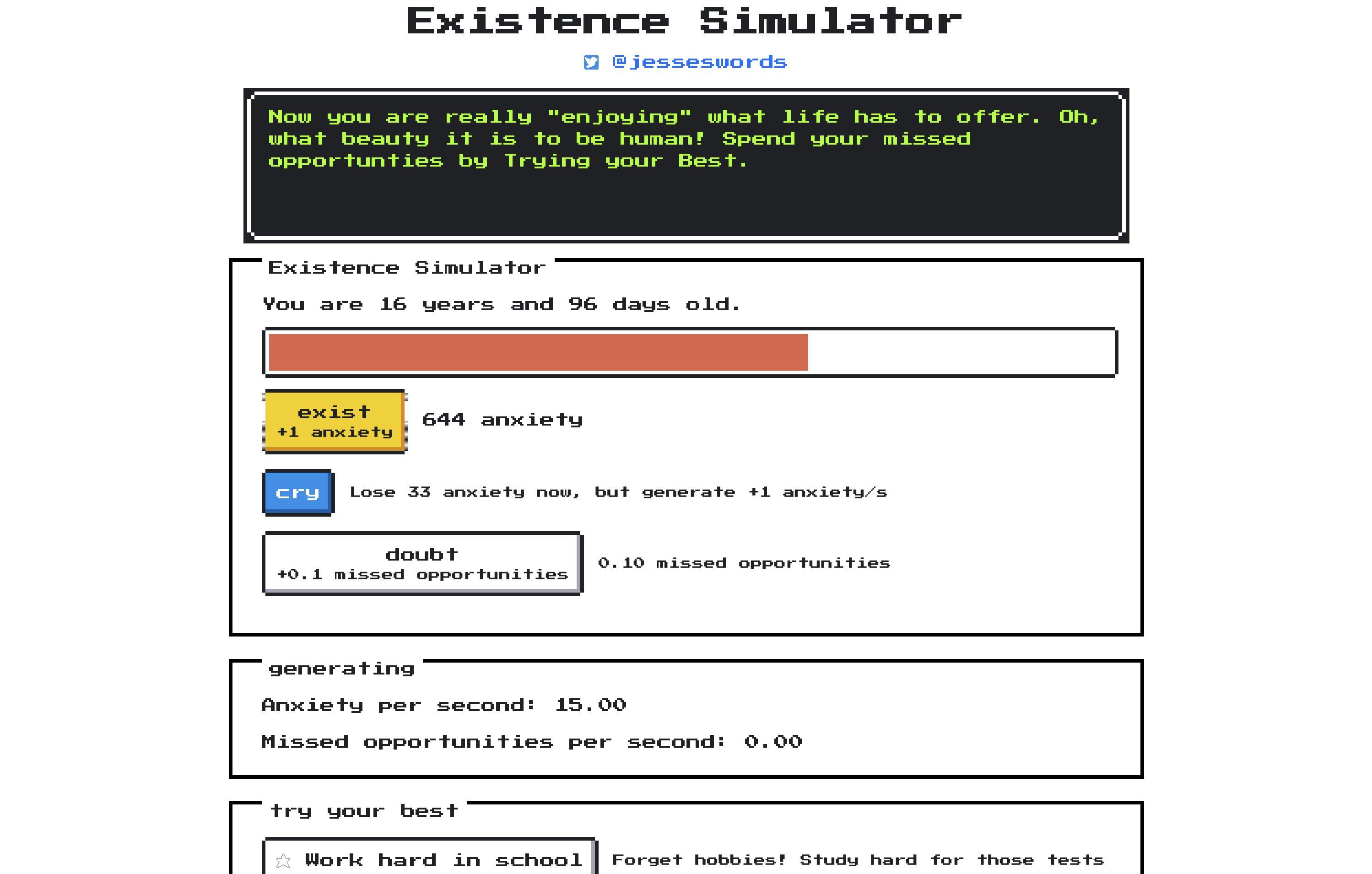This screenshot has width=1372, height=874.
Task: Open the @jesseswords Twitter profile link
Action: point(686,62)
